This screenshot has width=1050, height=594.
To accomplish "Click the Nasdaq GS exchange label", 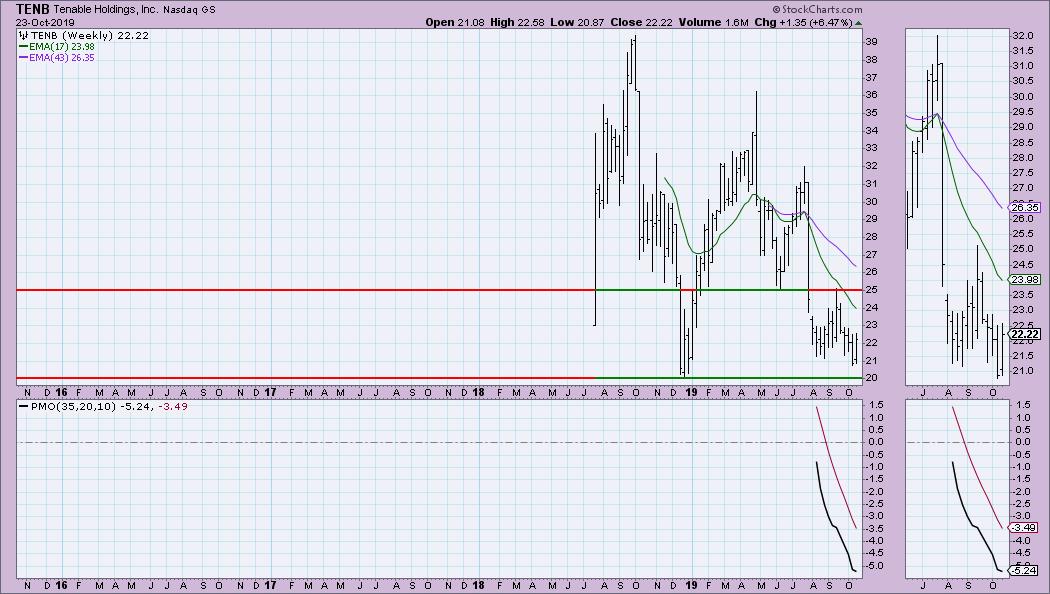I will [x=189, y=10].
